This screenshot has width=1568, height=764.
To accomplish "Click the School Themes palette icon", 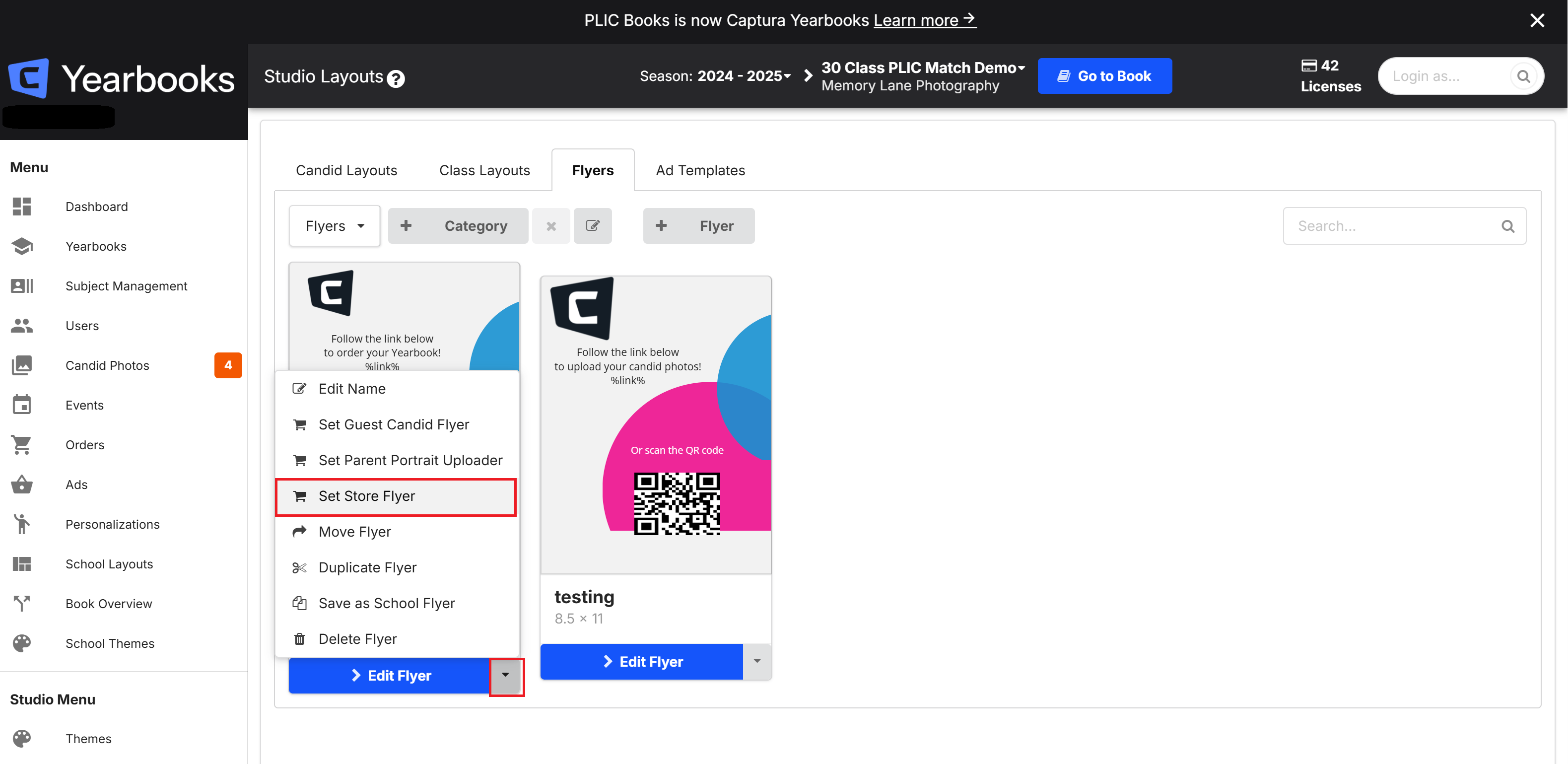I will tap(22, 643).
